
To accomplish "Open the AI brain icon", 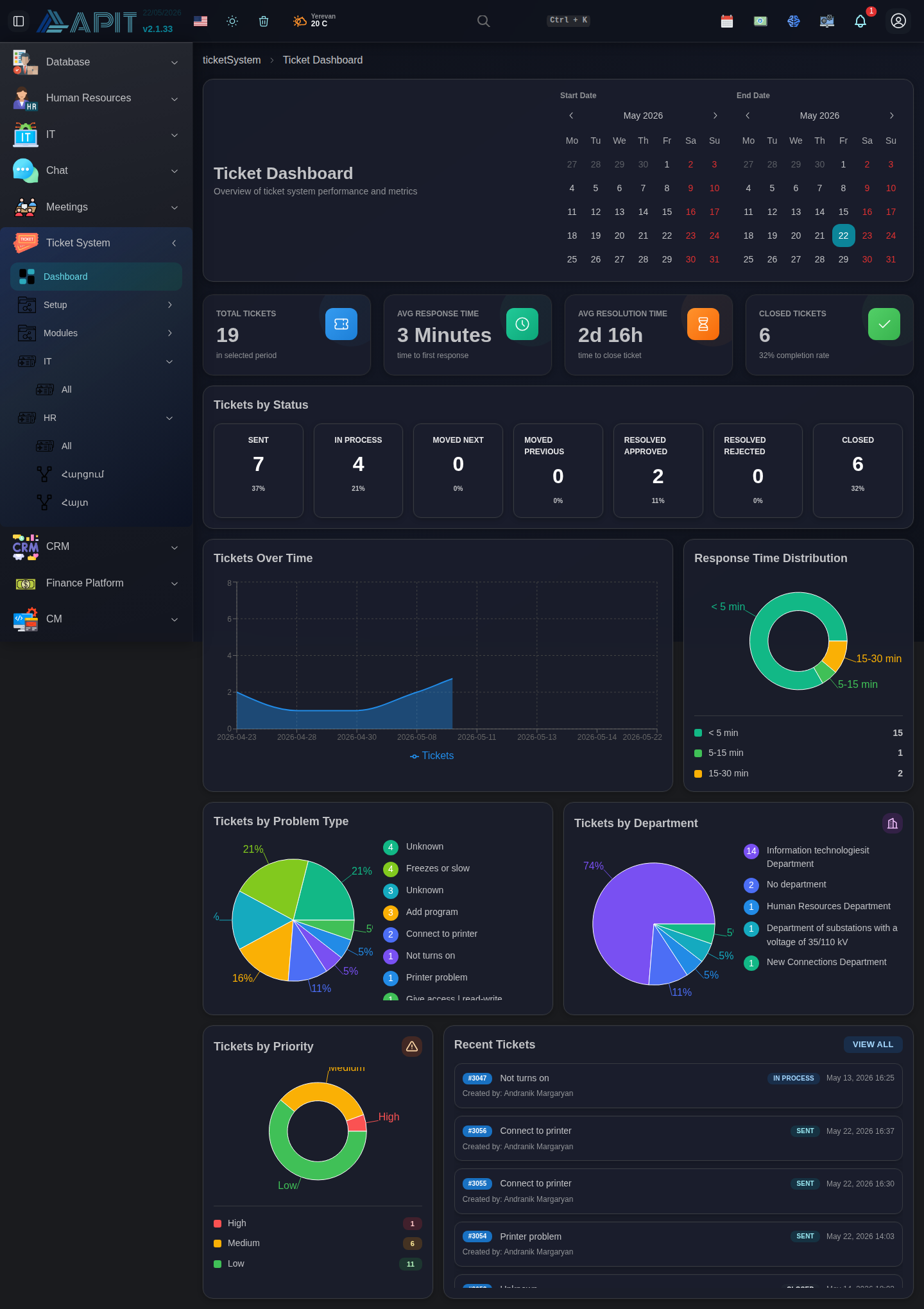I will point(794,21).
